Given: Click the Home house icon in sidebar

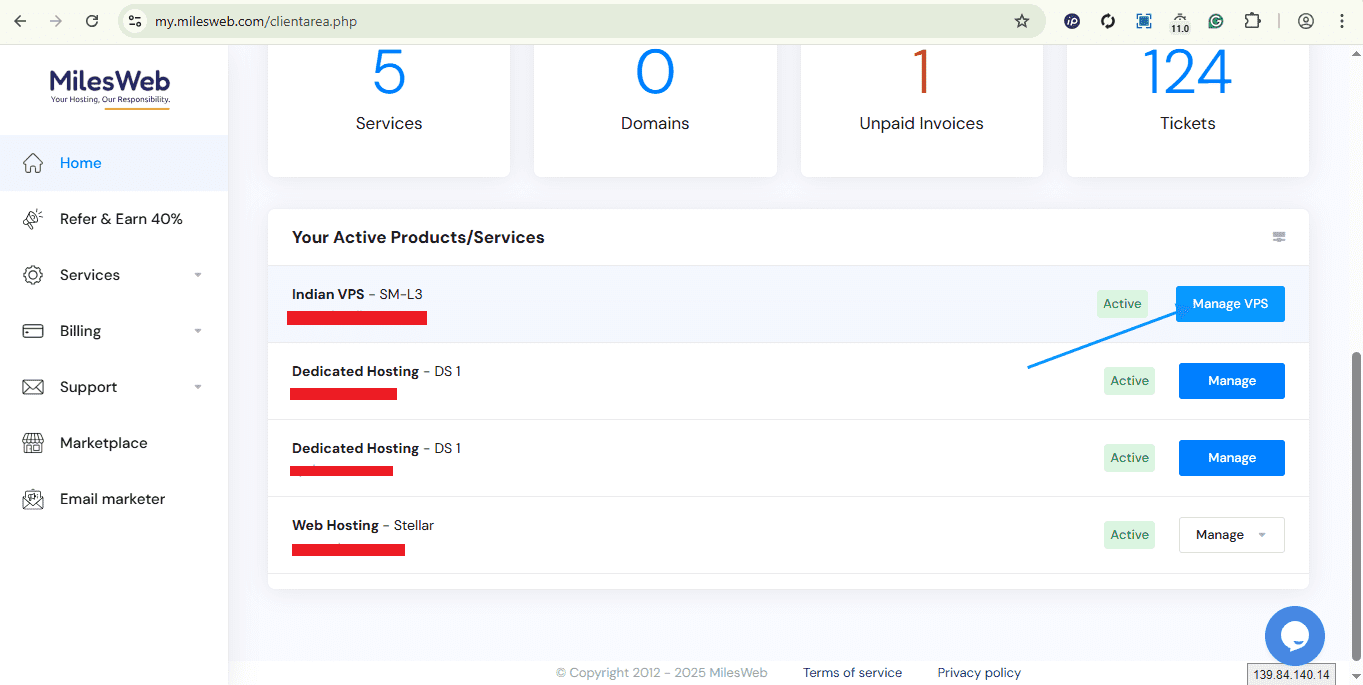Looking at the screenshot, I should point(33,163).
